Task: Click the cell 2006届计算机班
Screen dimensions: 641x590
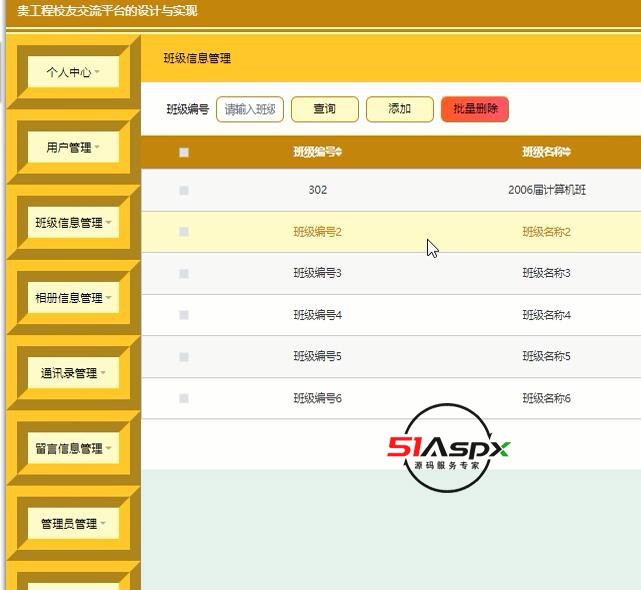Action: click(x=547, y=190)
